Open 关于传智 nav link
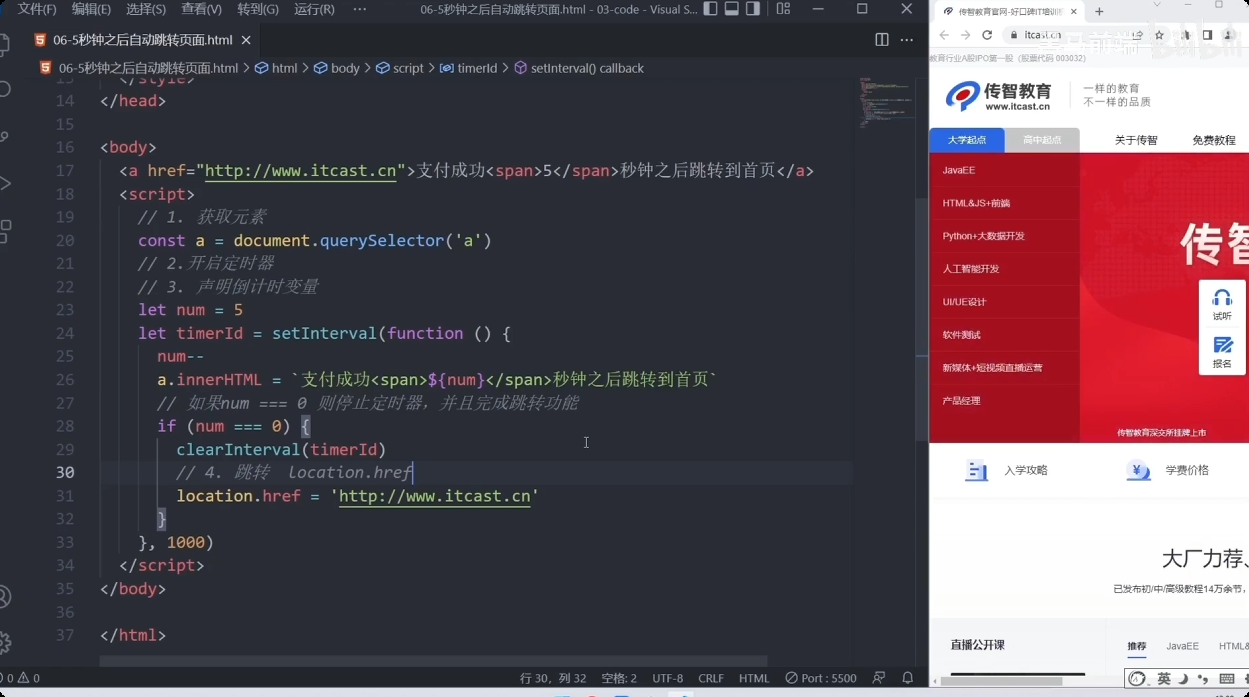Viewport: 1249px width, 697px height. pyautogui.click(x=1136, y=140)
